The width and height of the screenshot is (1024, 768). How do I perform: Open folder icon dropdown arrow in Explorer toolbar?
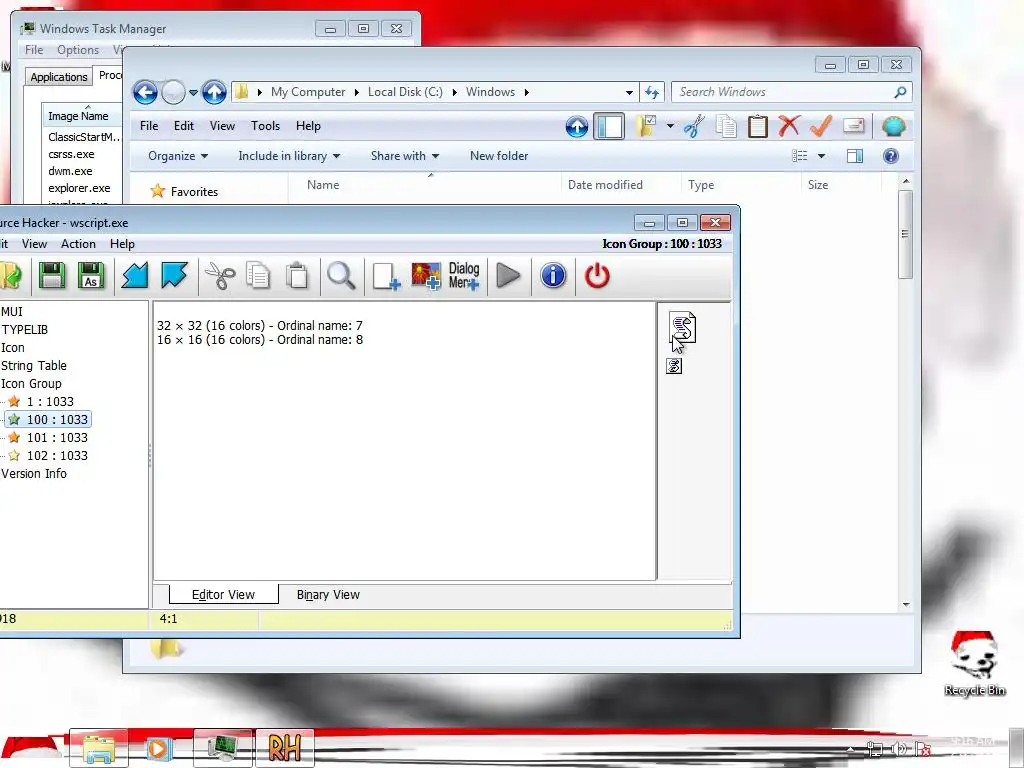point(670,125)
